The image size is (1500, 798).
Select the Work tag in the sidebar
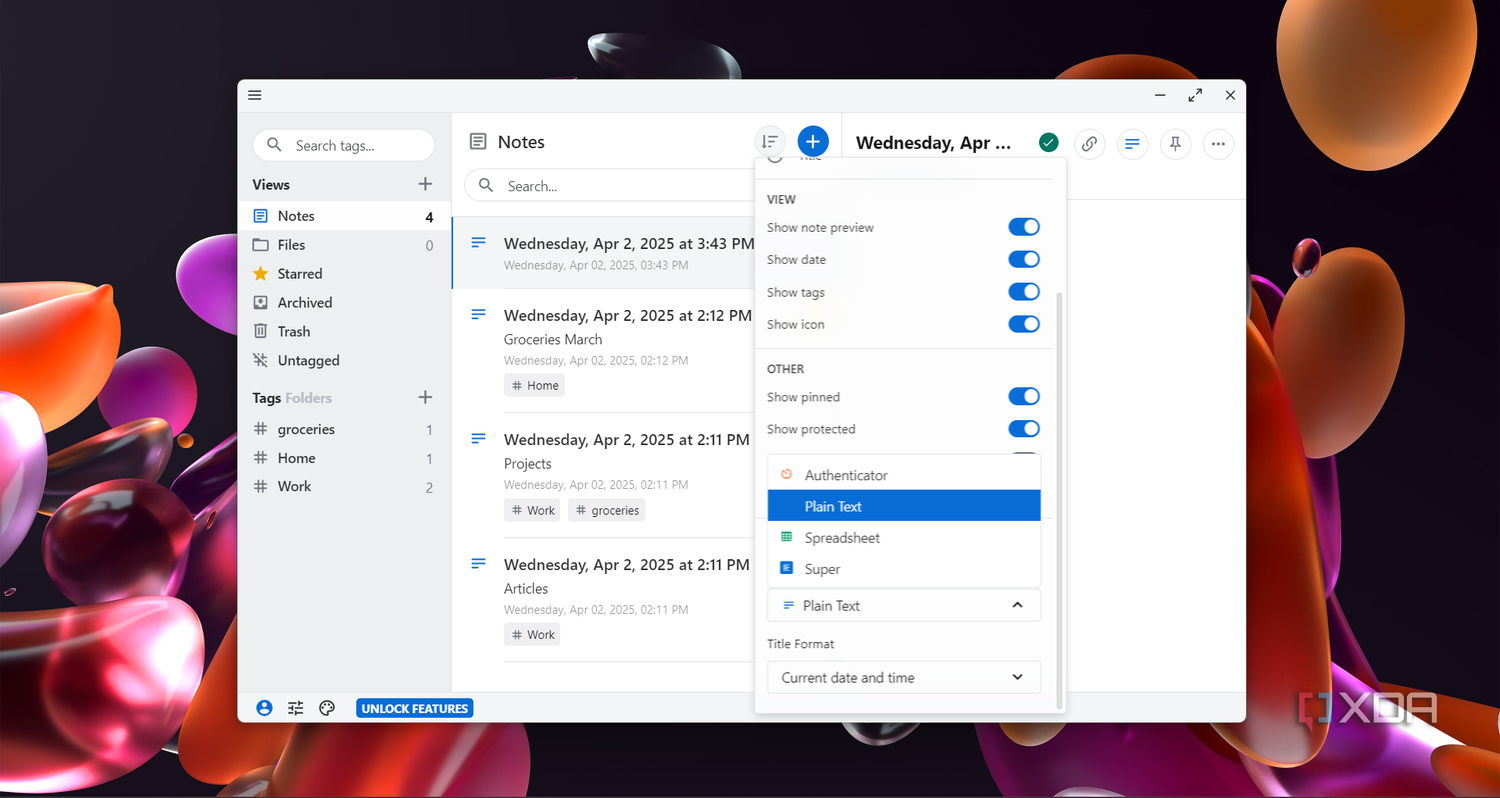pyautogui.click(x=344, y=486)
